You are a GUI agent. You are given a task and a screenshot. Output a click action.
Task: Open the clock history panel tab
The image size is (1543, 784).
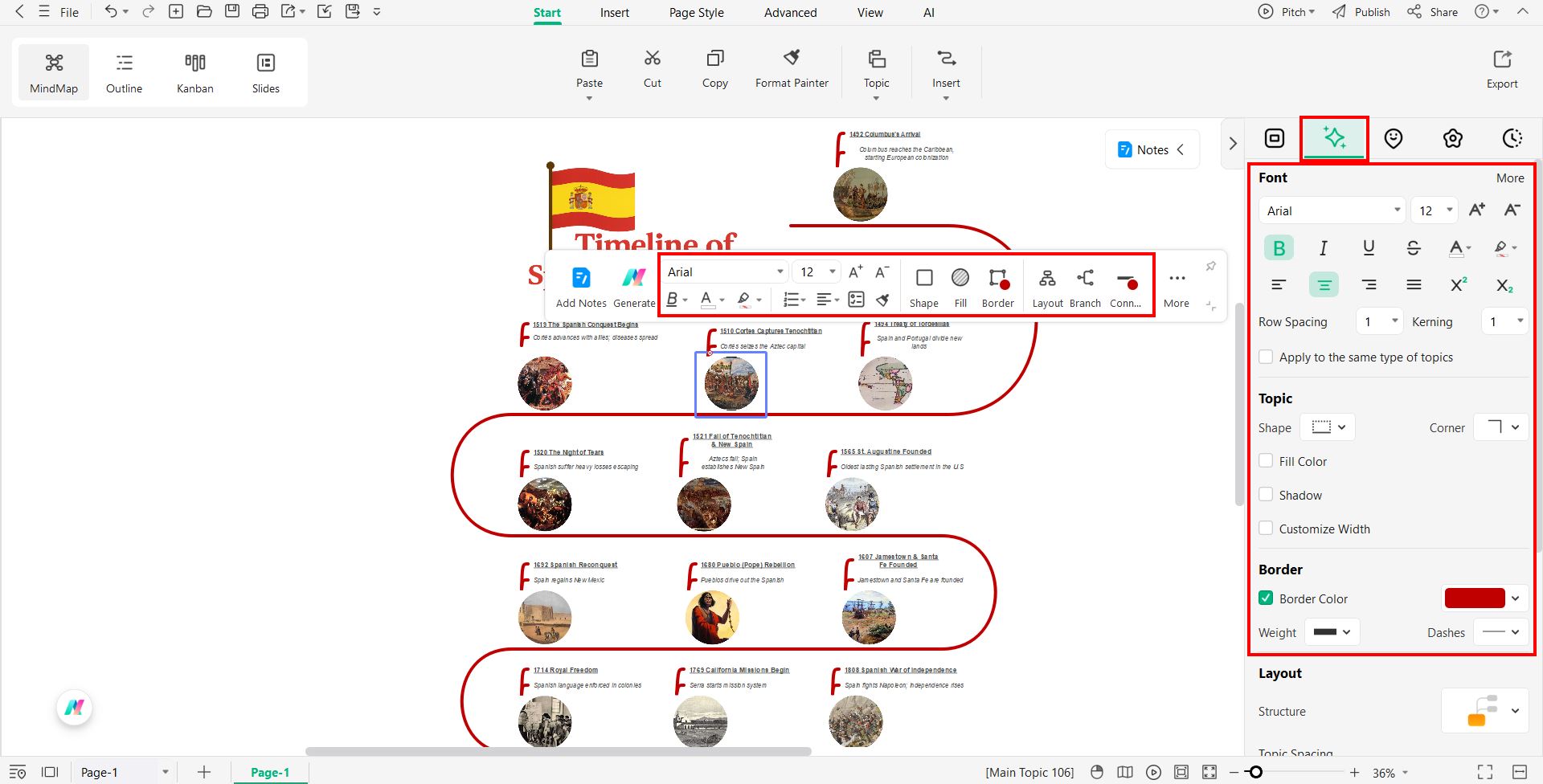tap(1512, 138)
